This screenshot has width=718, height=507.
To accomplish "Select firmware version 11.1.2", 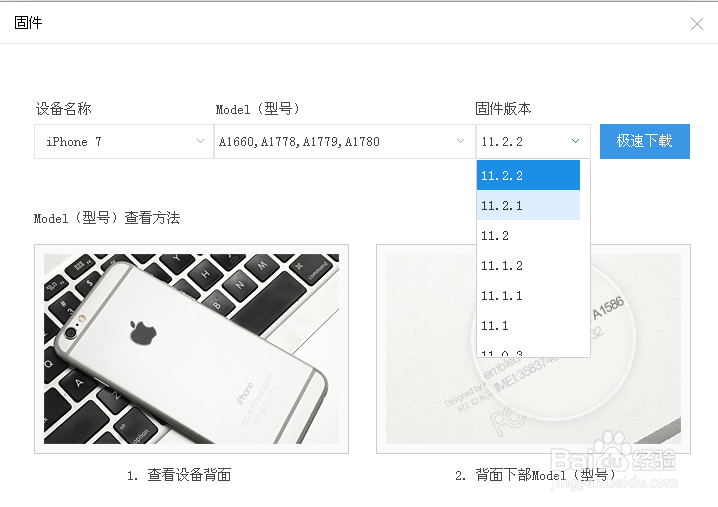I will coord(528,266).
